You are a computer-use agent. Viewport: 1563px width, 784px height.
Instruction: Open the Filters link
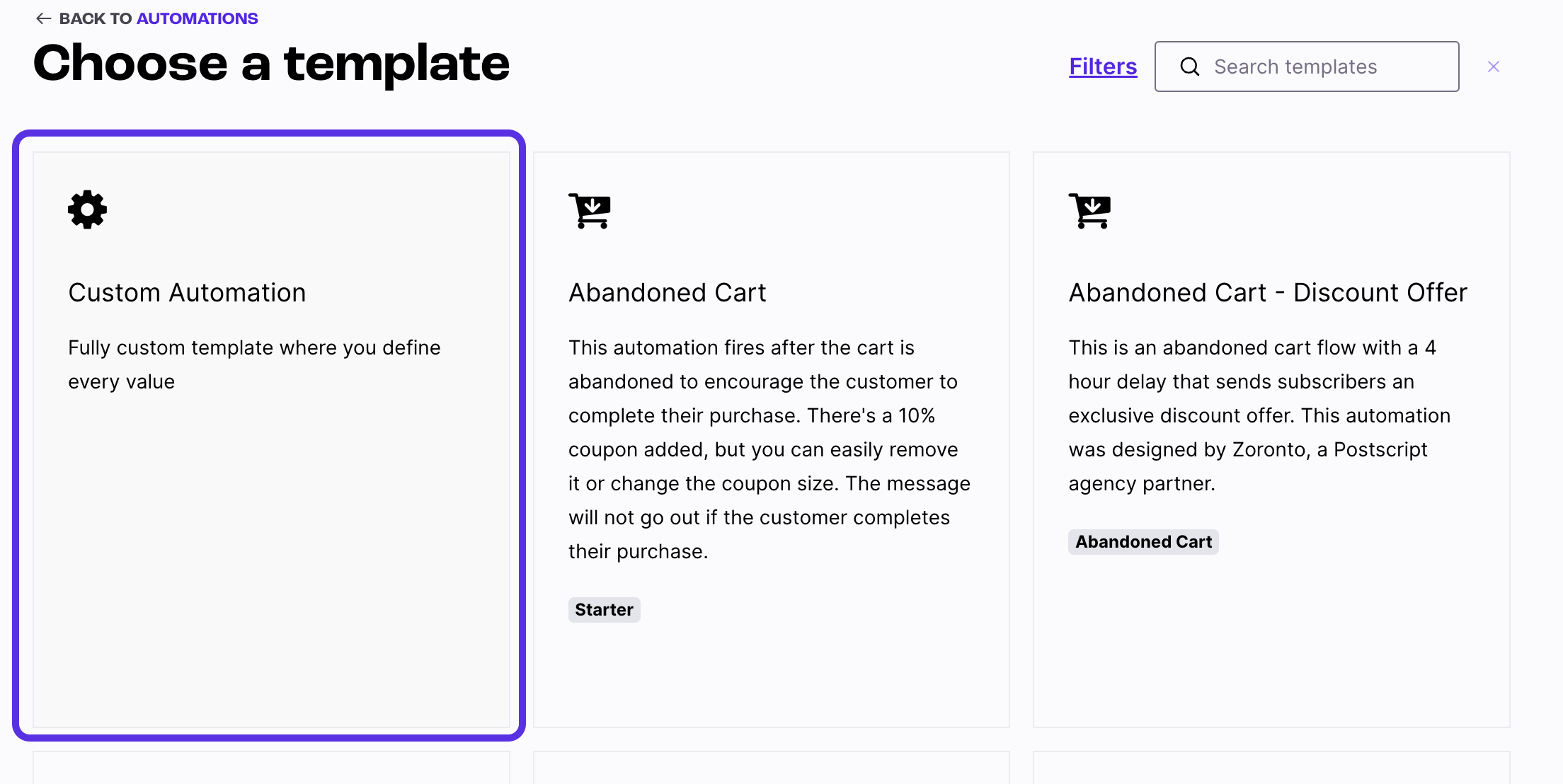pos(1103,67)
